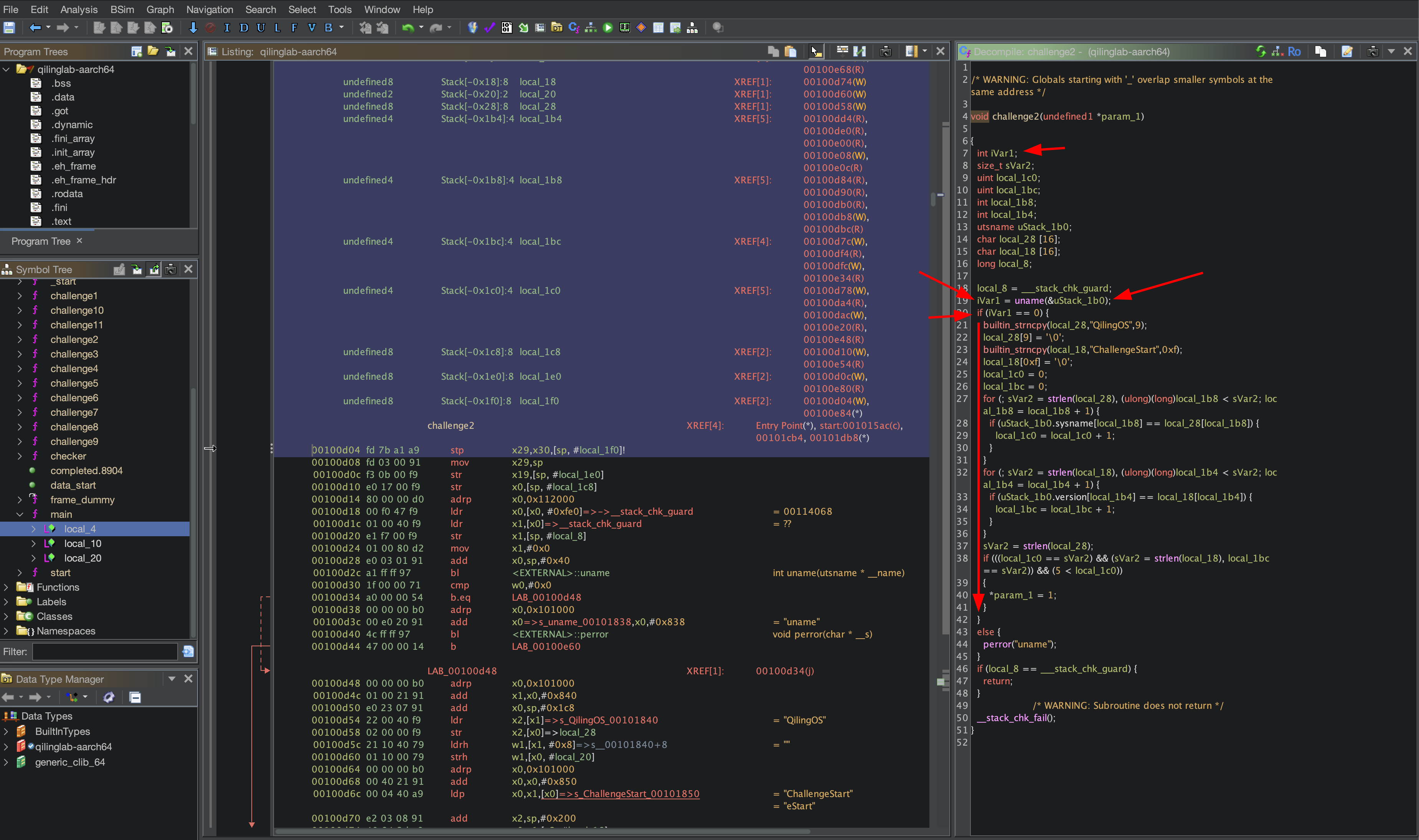Viewport: 1419px width, 840px height.
Task: Click the Decompile panel dropdown menu arrow
Action: coord(1391,51)
